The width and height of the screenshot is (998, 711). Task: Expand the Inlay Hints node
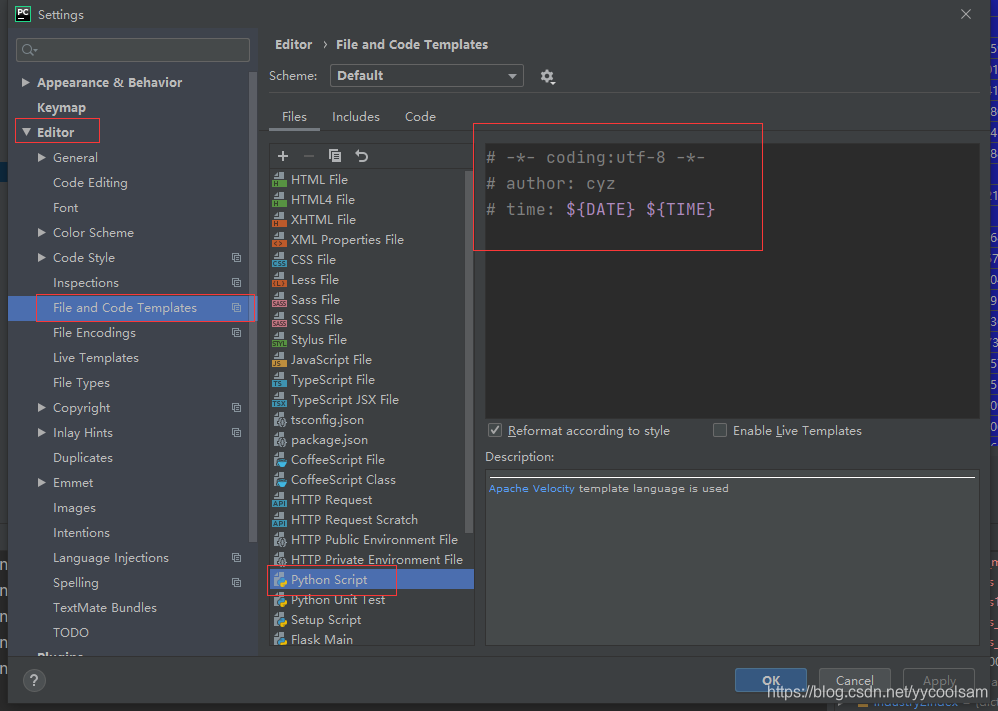42,432
